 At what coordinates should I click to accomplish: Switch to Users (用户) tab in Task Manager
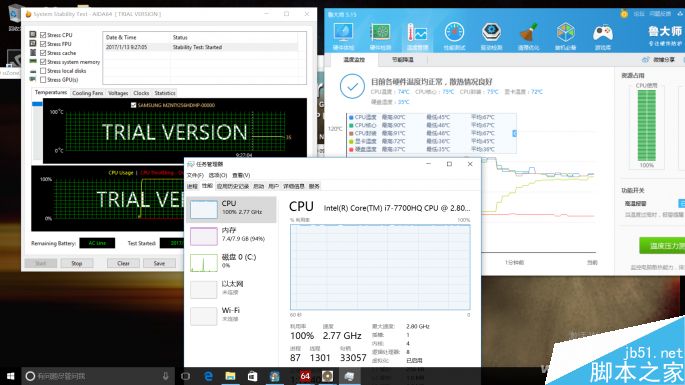(273, 186)
